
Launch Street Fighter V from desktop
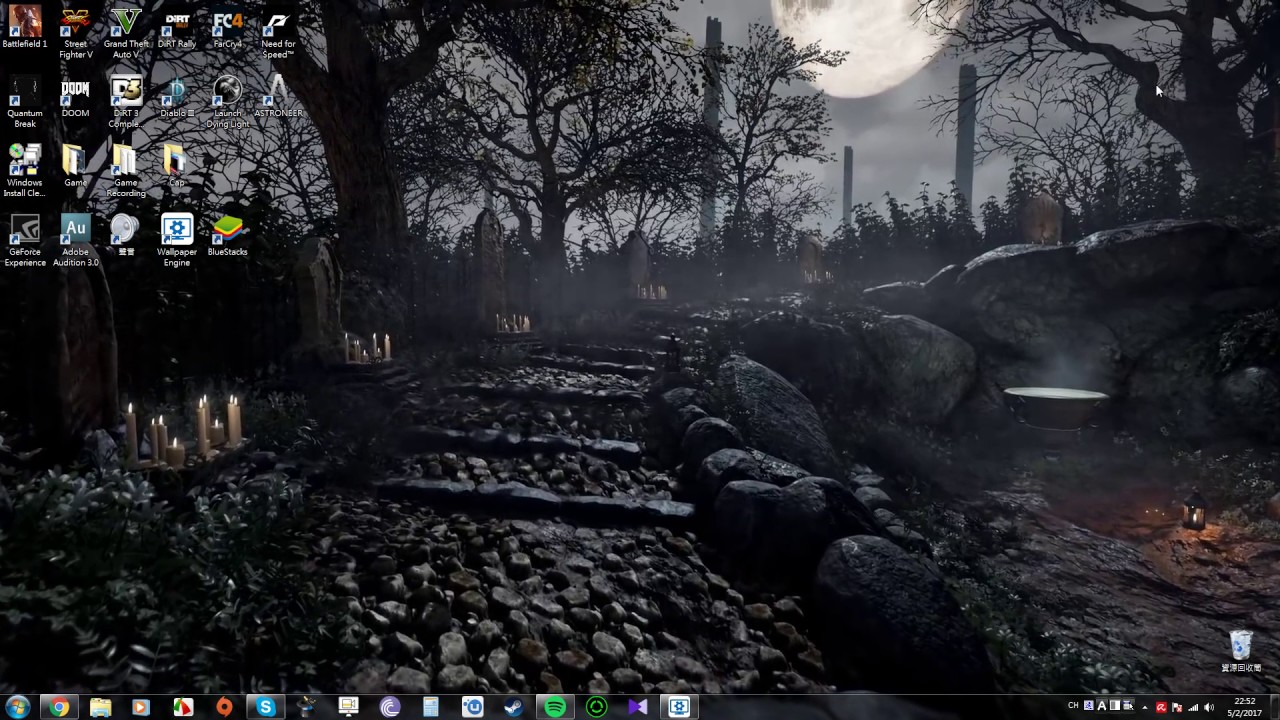[x=75, y=32]
